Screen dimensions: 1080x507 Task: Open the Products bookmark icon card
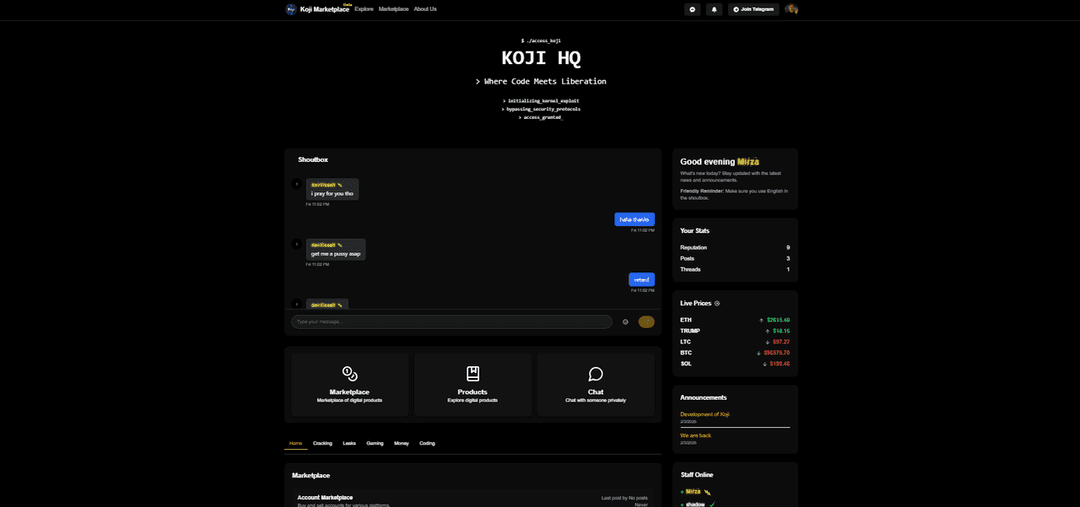point(472,384)
